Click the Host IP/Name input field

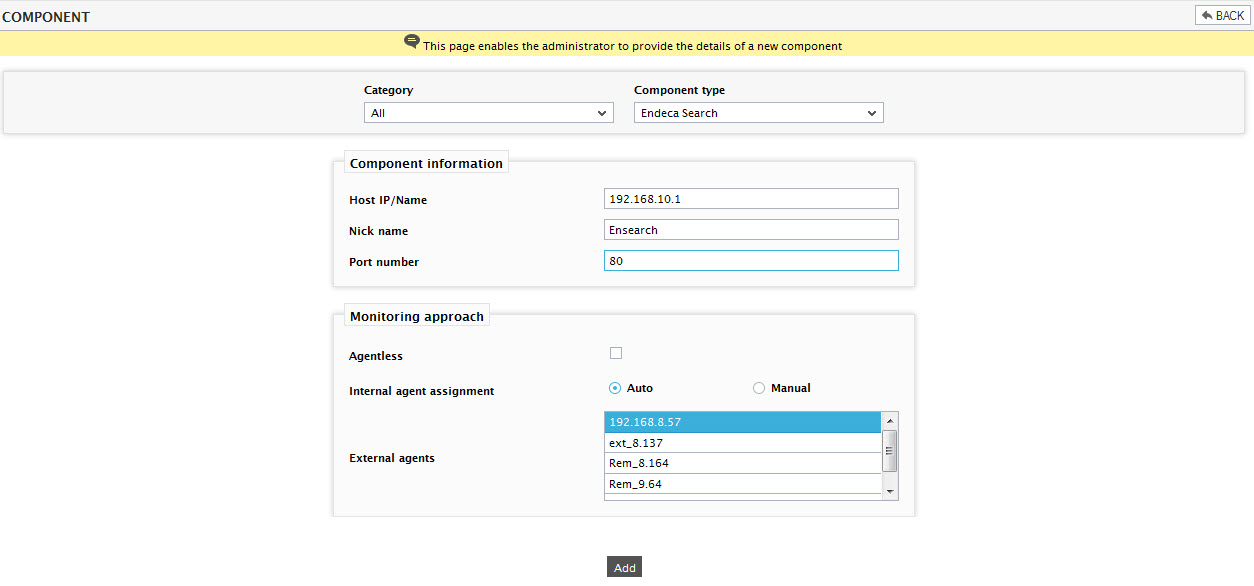point(751,199)
